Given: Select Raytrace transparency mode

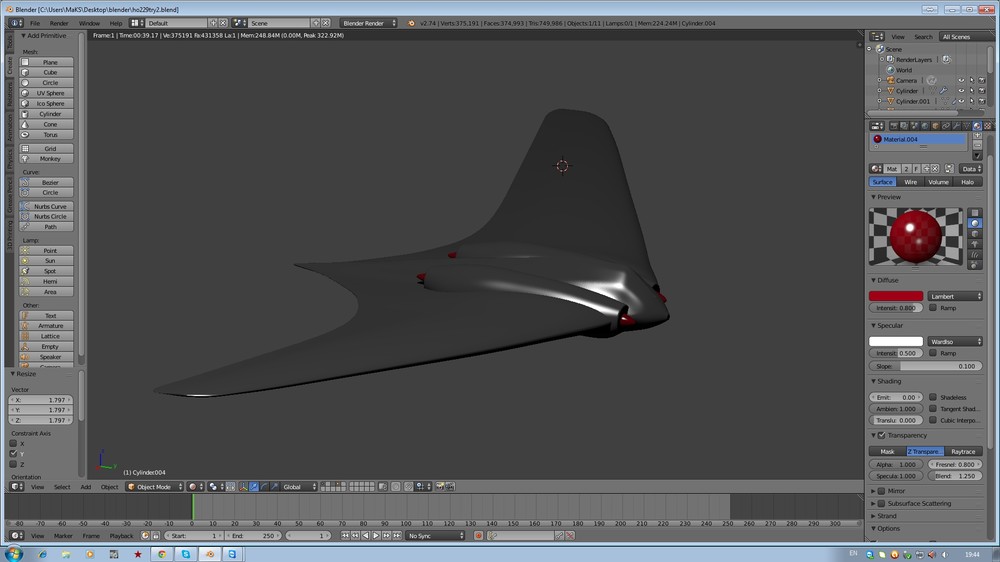Looking at the screenshot, I should pyautogui.click(x=962, y=452).
